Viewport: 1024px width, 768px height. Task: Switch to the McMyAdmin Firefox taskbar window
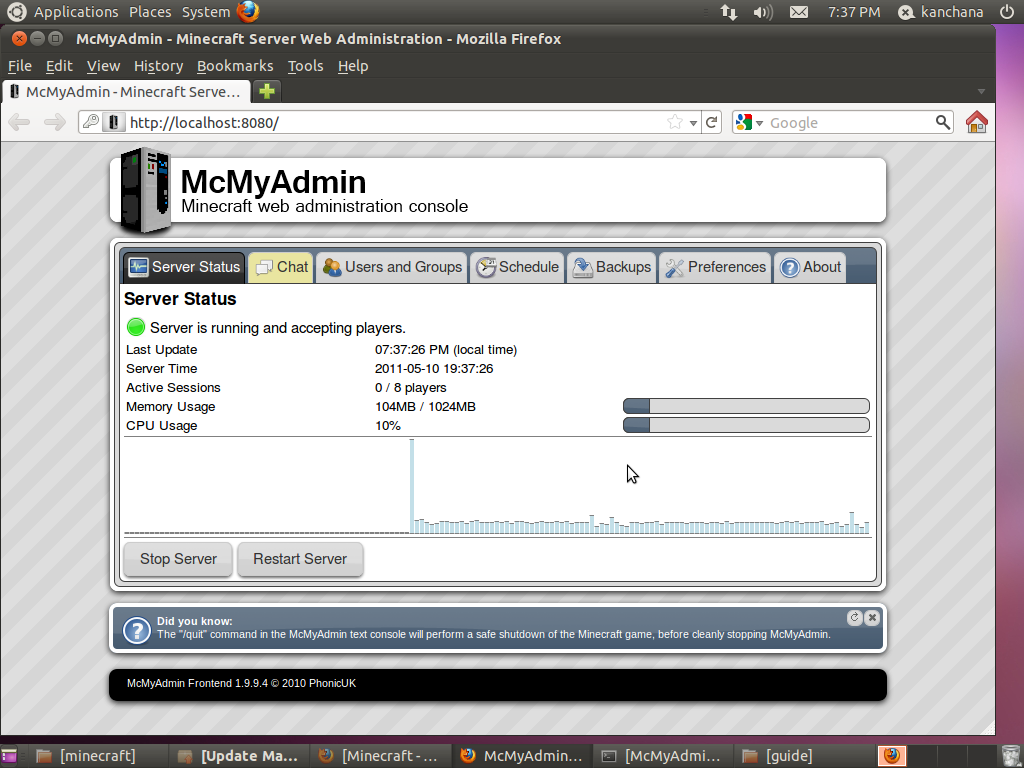(x=521, y=756)
